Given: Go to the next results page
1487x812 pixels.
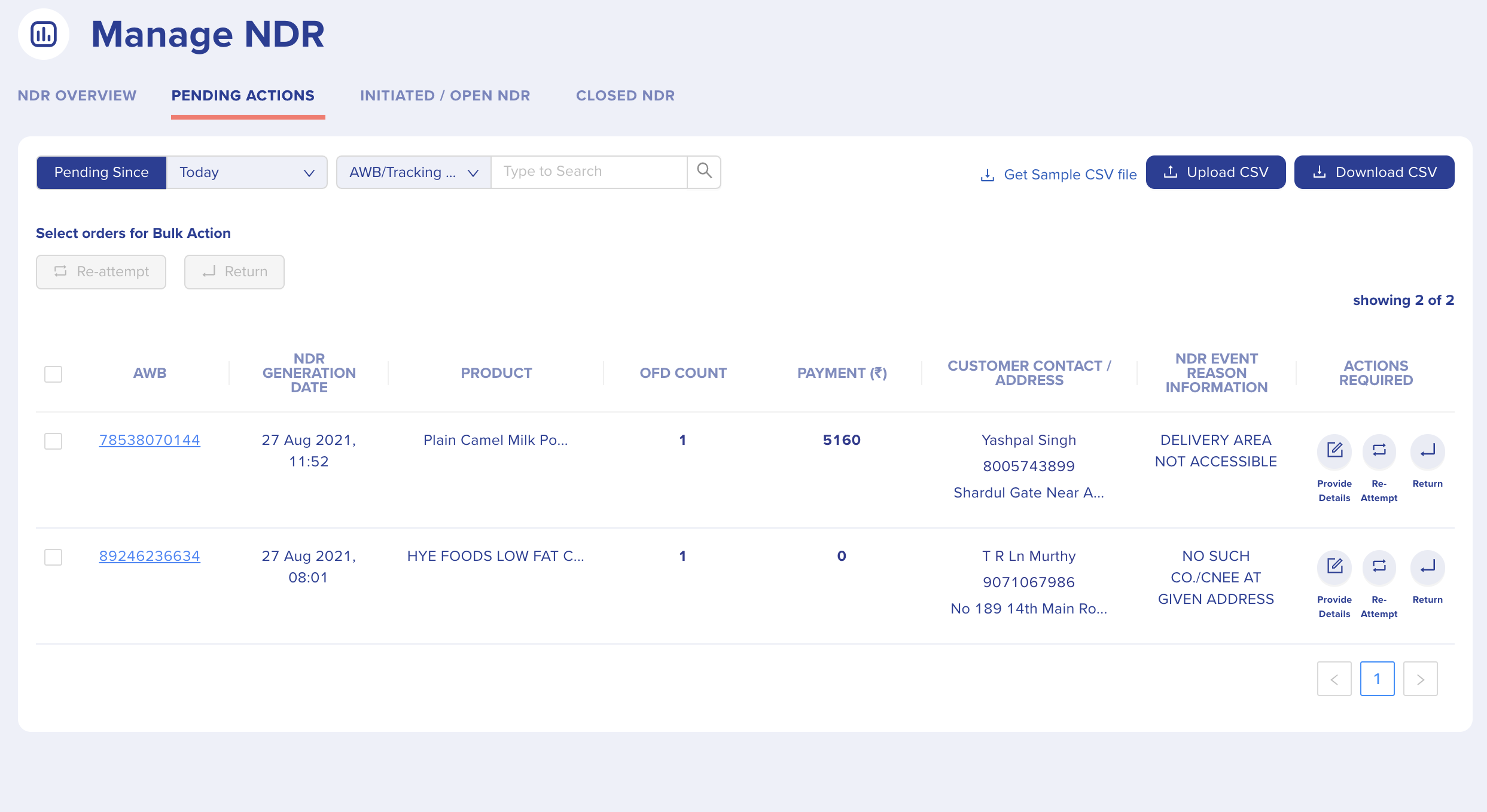Looking at the screenshot, I should click(1420, 679).
